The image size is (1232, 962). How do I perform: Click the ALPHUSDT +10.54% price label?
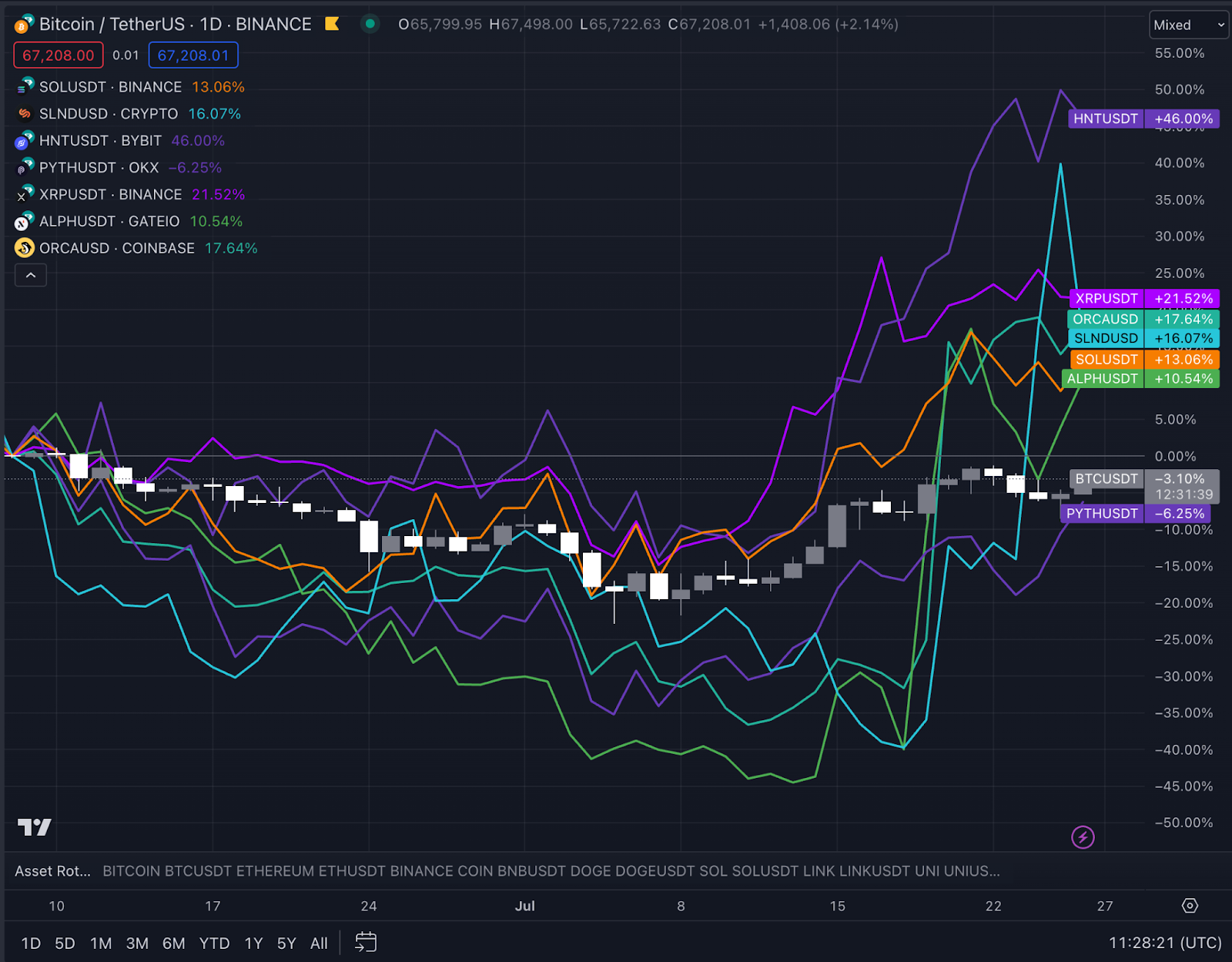(x=1140, y=379)
